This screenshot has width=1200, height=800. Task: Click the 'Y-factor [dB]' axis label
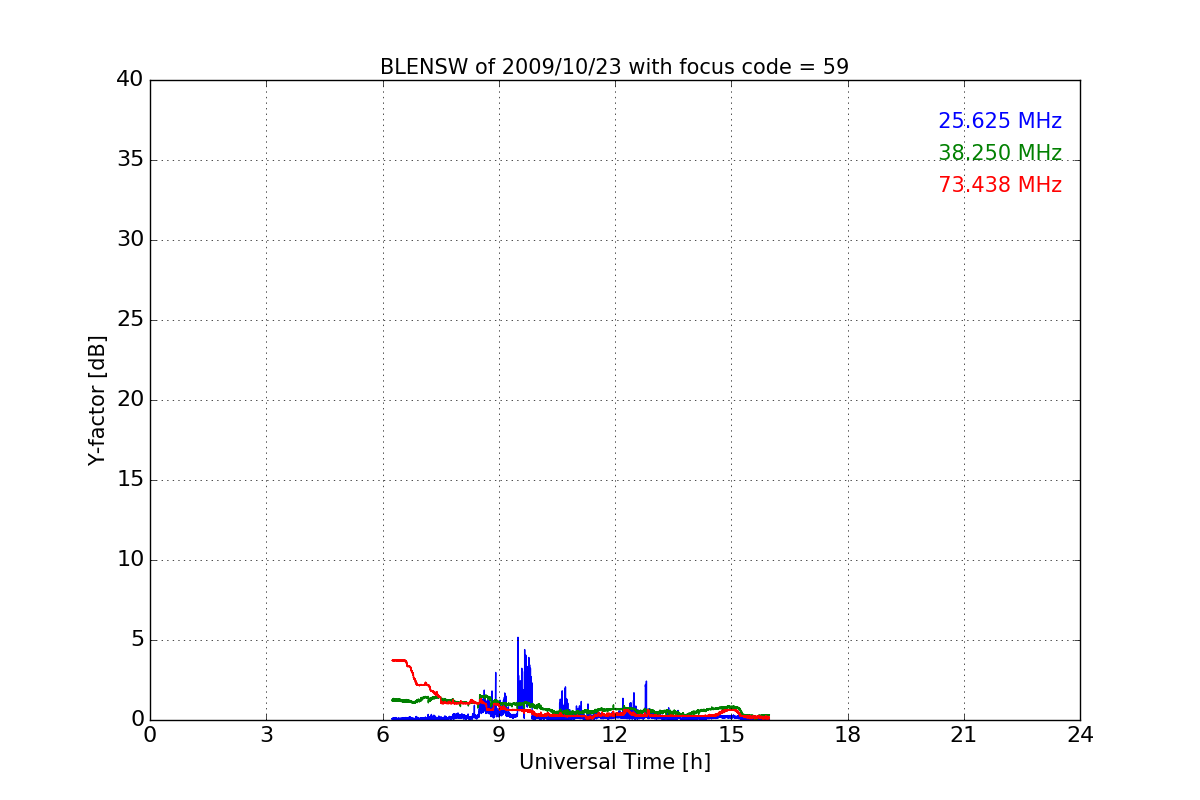[97, 400]
